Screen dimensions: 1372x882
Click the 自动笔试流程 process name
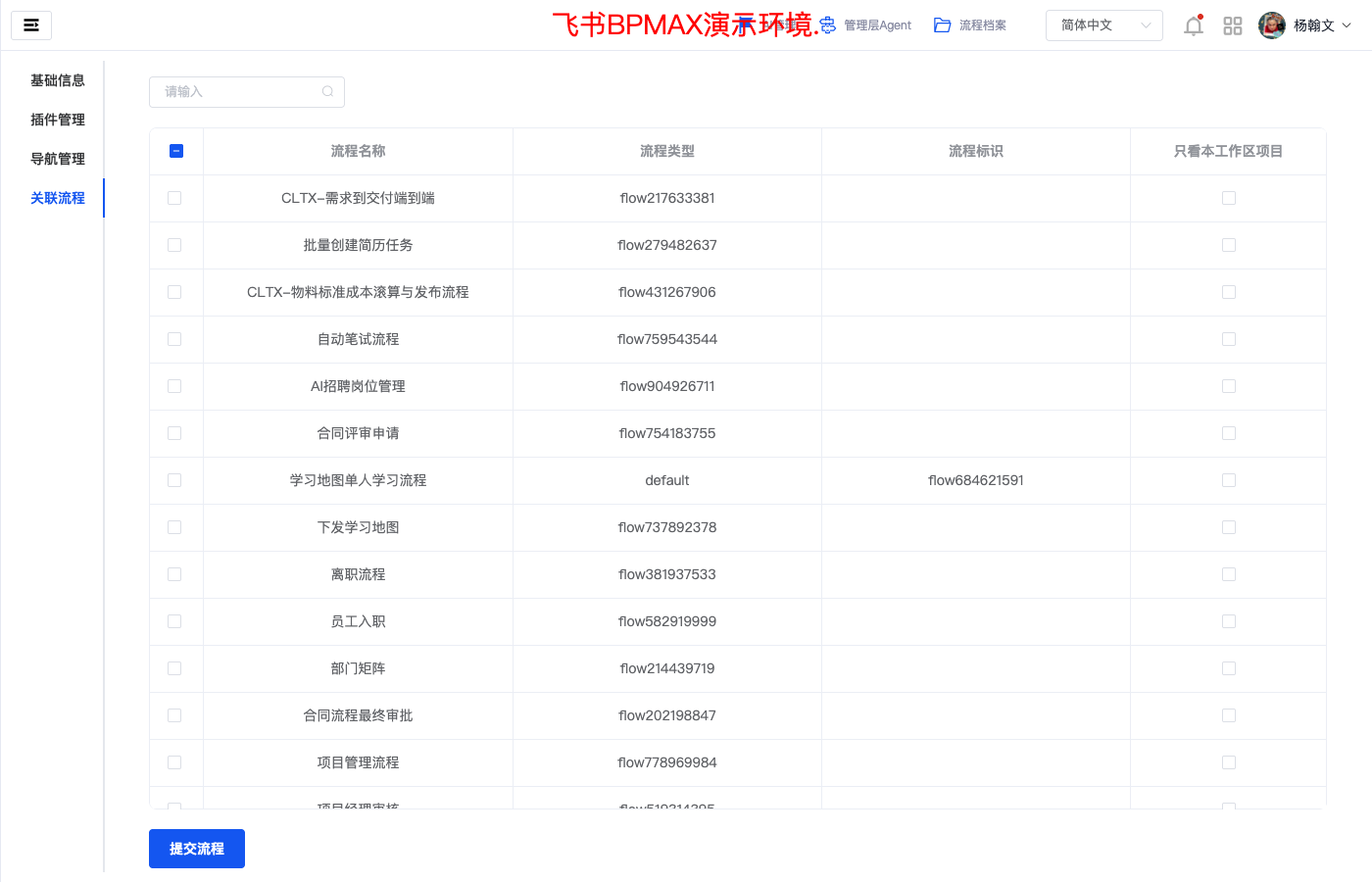coord(359,339)
